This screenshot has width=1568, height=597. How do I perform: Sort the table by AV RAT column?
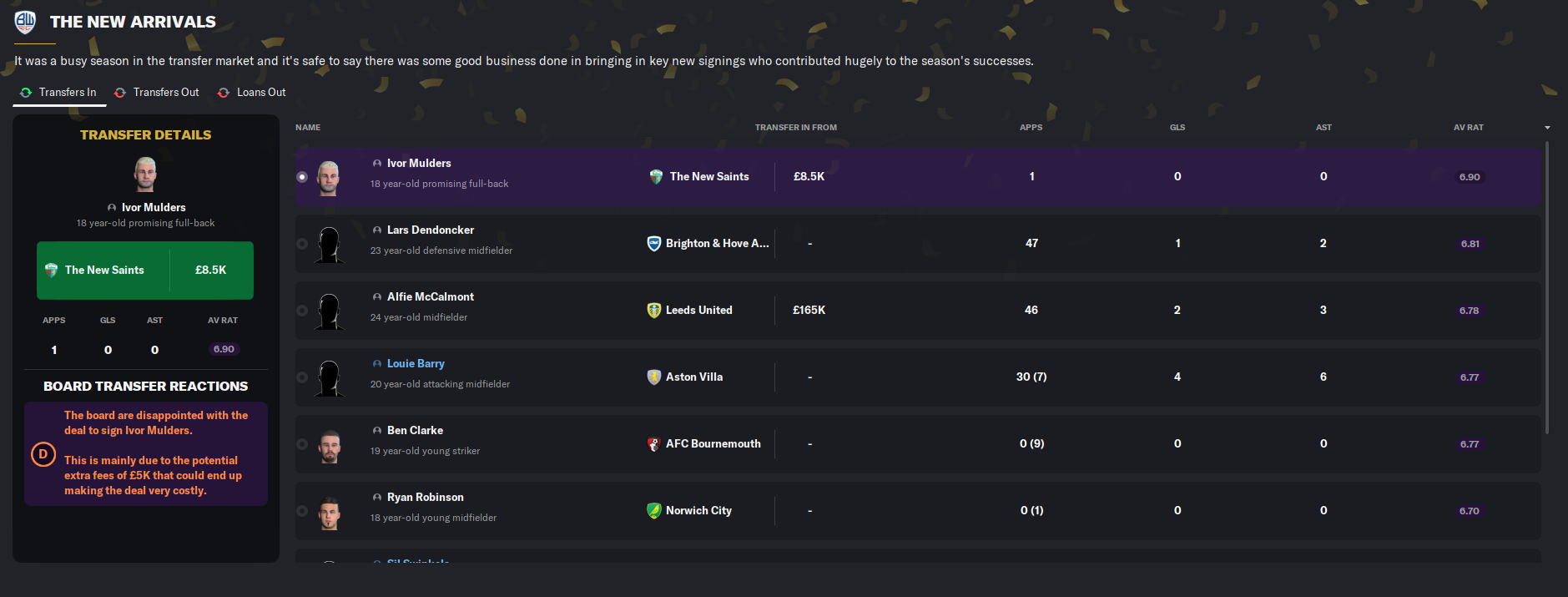[1468, 128]
